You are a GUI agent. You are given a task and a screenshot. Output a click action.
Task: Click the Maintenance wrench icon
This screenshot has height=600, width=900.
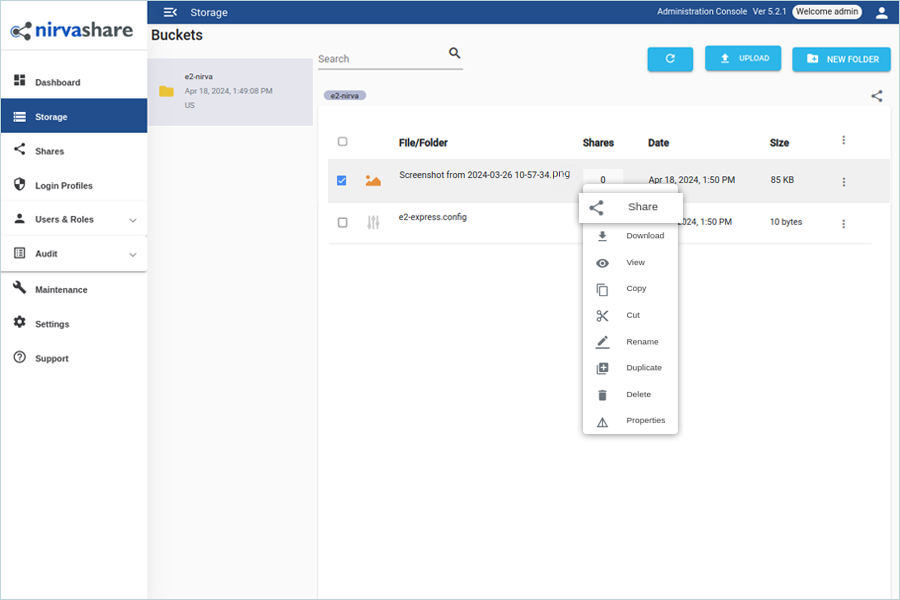20,288
